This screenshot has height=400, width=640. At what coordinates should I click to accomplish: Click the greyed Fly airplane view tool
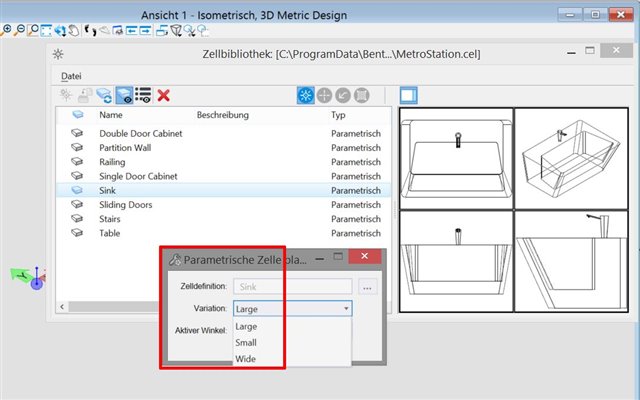click(105, 30)
